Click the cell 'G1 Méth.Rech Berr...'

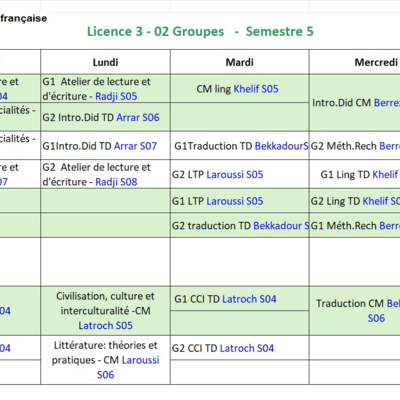pos(355,226)
